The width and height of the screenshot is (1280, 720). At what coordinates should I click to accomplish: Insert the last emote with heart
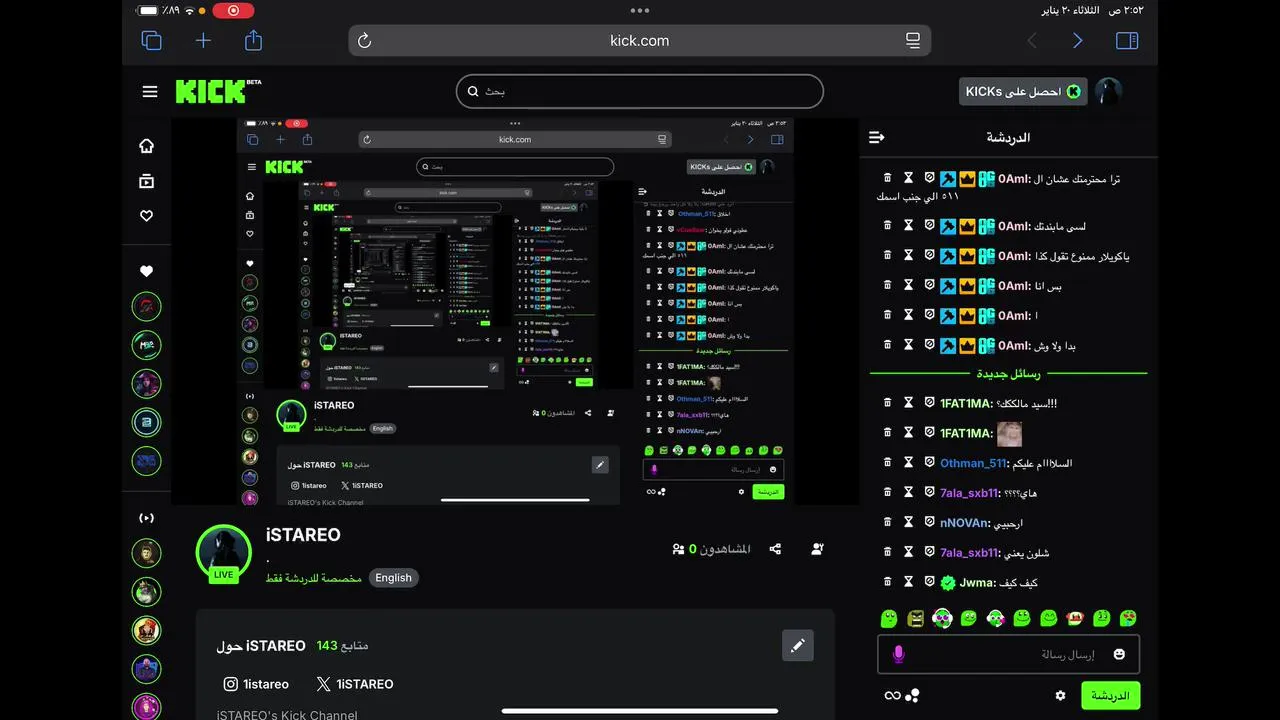point(1128,618)
